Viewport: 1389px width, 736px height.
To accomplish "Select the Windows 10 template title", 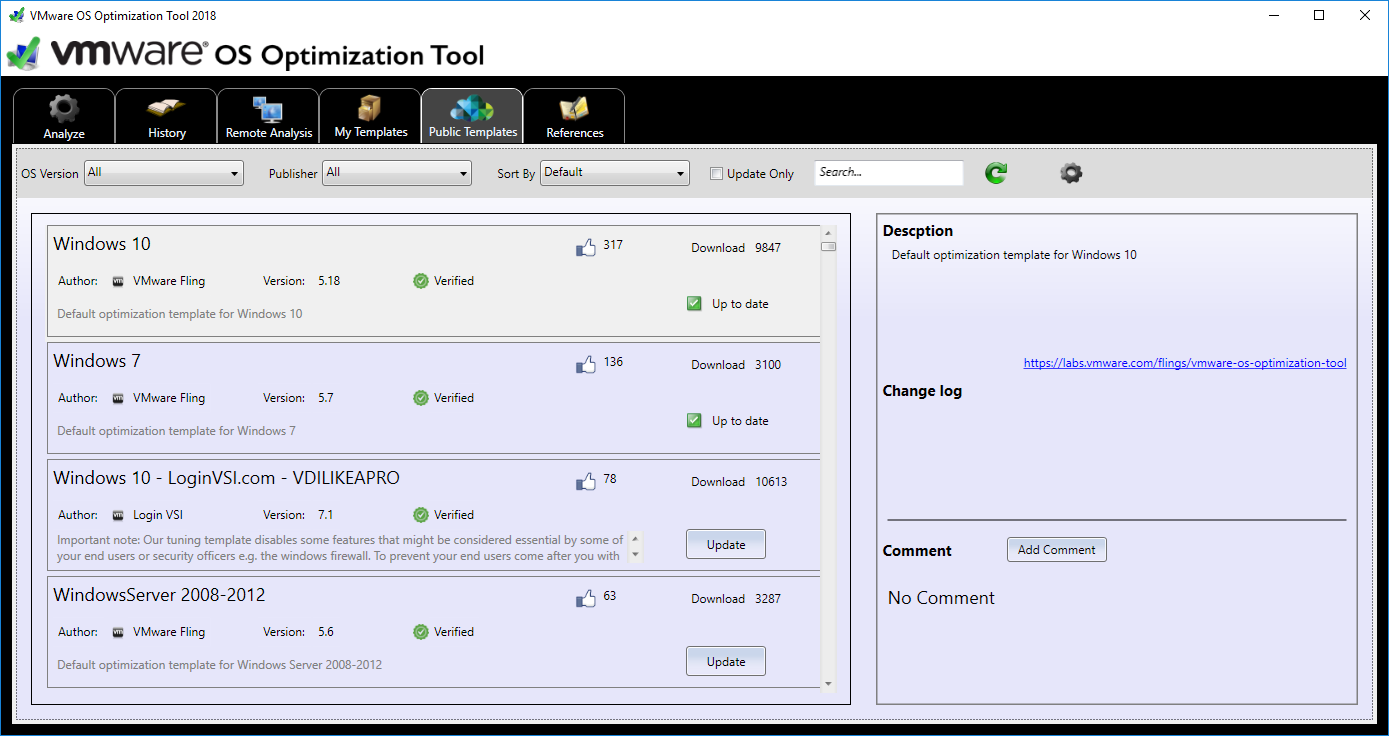I will [102, 244].
